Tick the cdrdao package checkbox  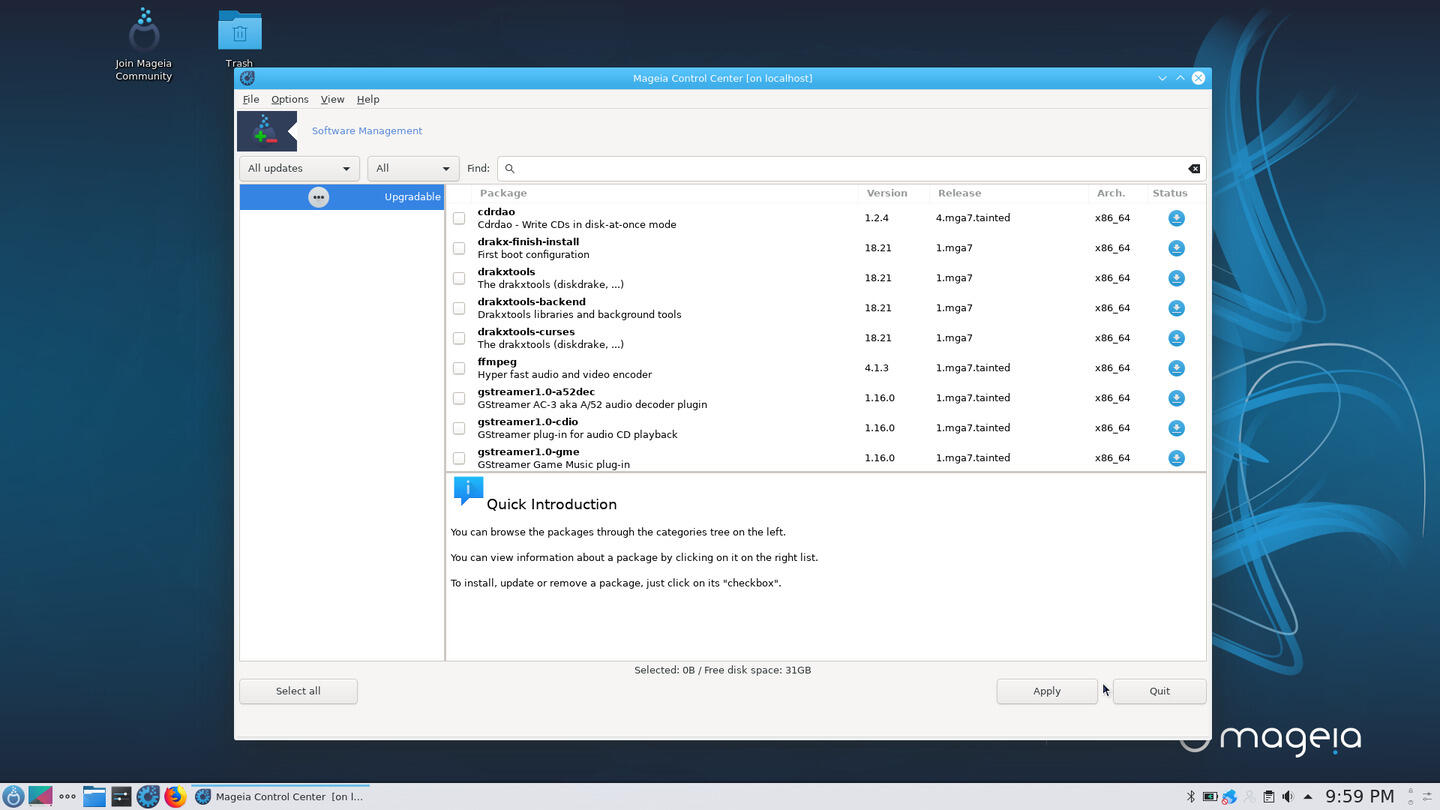pos(459,218)
